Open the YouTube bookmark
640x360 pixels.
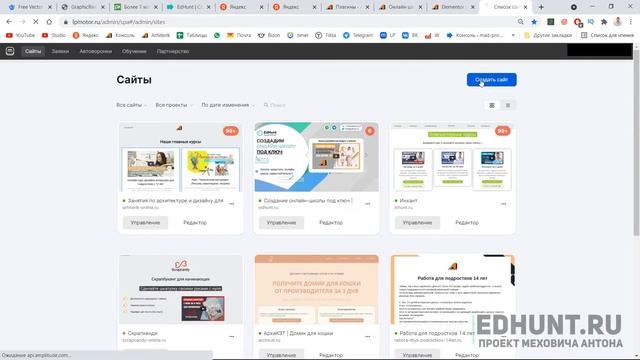[x=20, y=36]
